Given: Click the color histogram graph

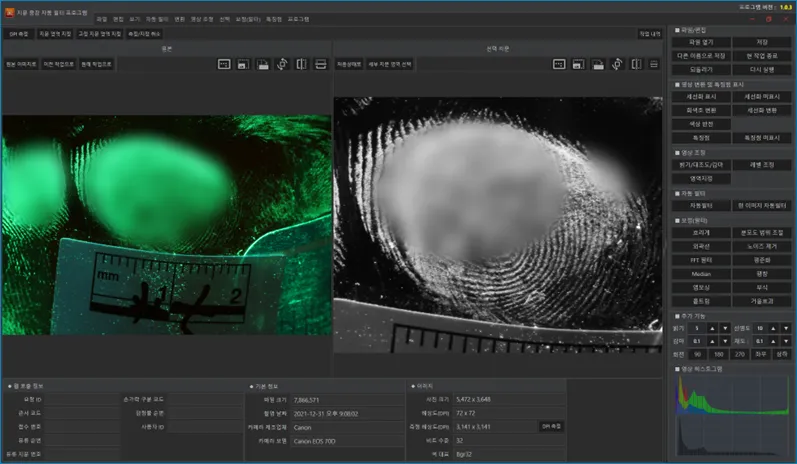Looking at the screenshot, I should point(732,395).
